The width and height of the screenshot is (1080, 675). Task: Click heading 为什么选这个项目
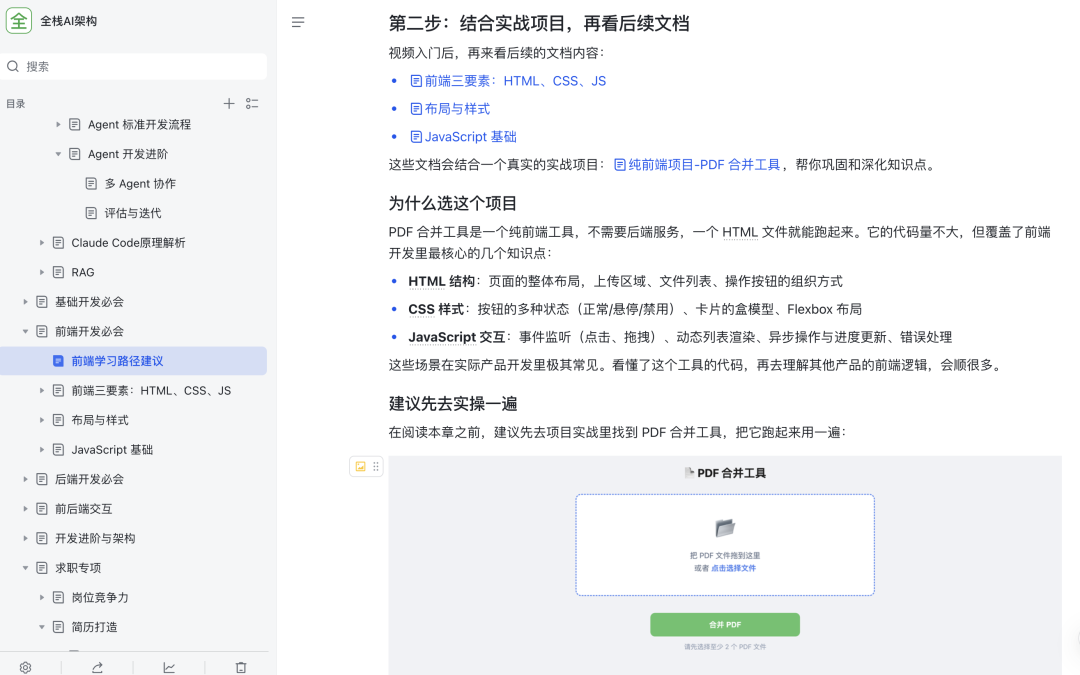point(453,203)
